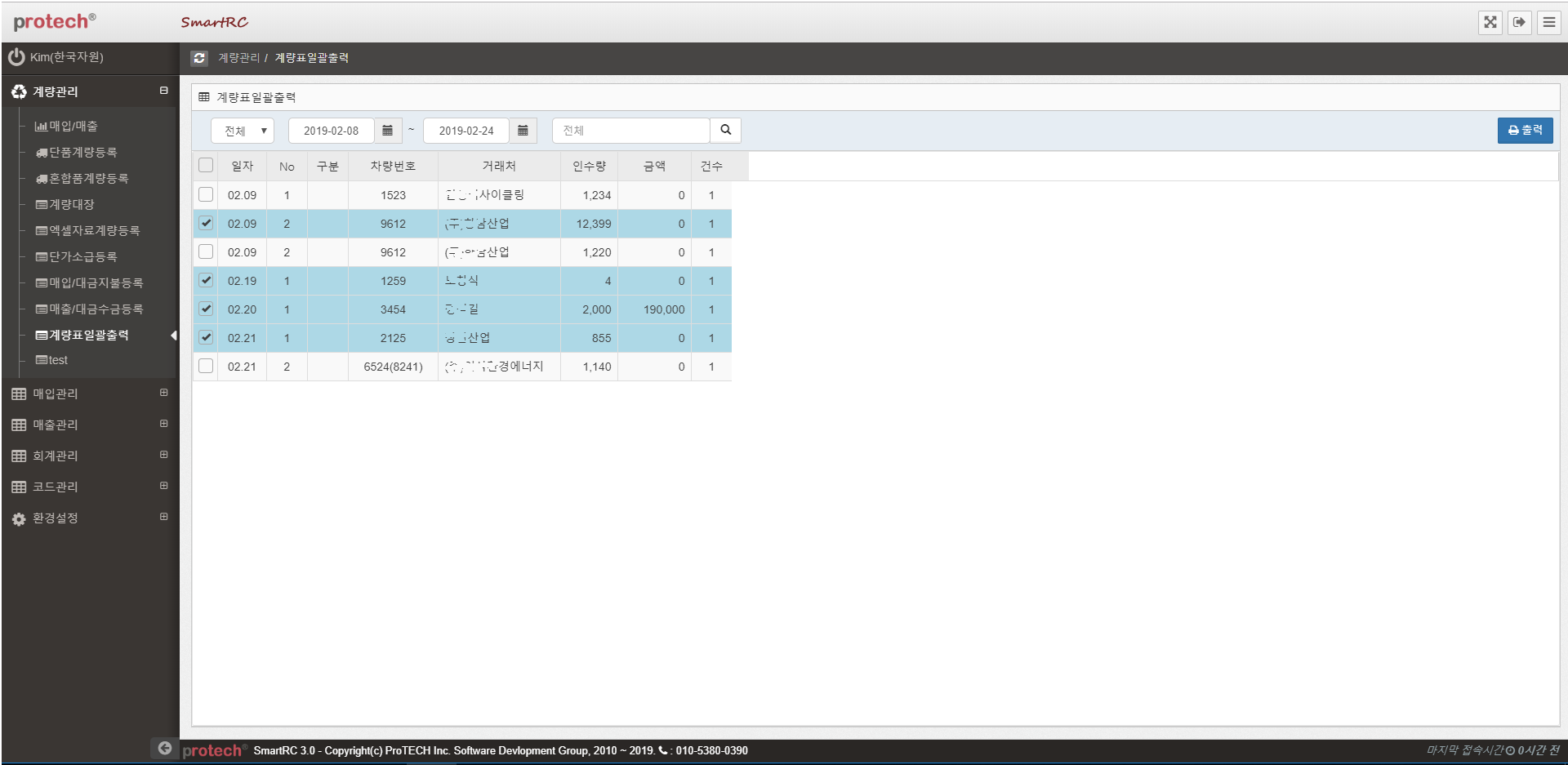Viewport: 1568px width, 765px height.
Task: Click the power icon next to Kim
Action: coord(16,57)
